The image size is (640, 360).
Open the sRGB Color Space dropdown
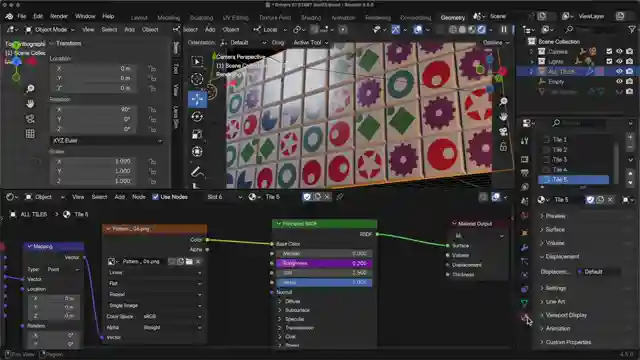point(173,316)
